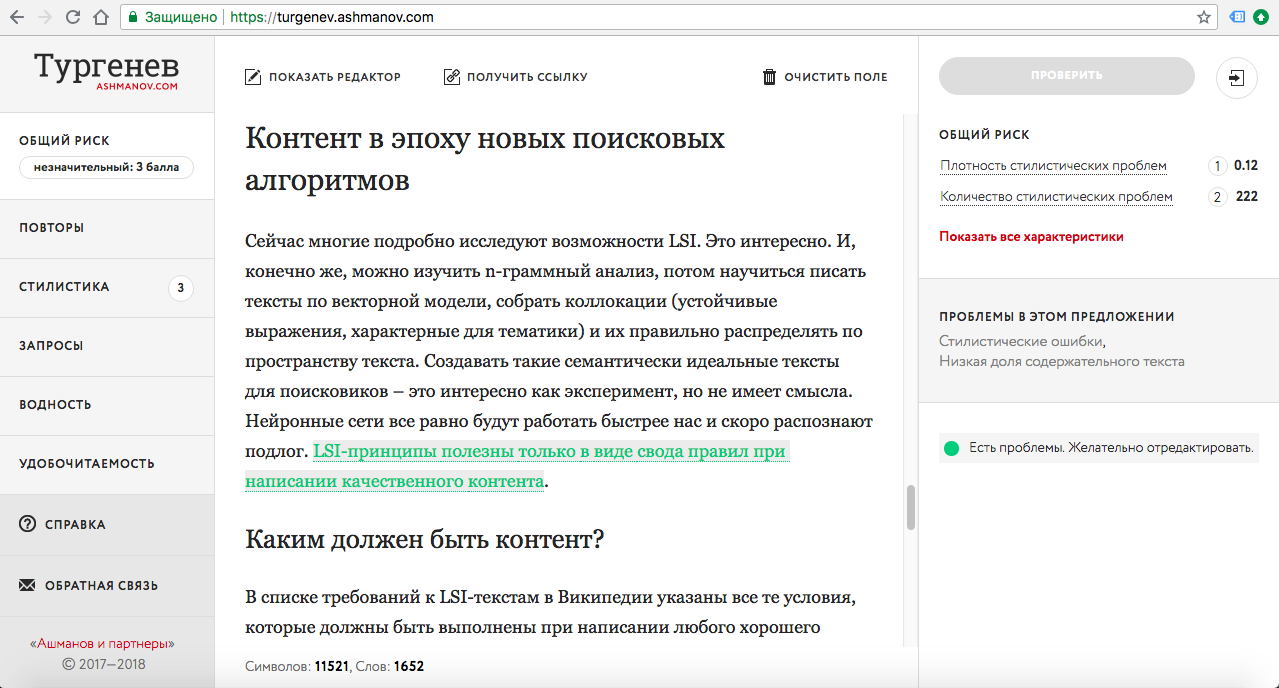Switch to the Водность section
The width and height of the screenshot is (1279, 688).
coord(55,405)
